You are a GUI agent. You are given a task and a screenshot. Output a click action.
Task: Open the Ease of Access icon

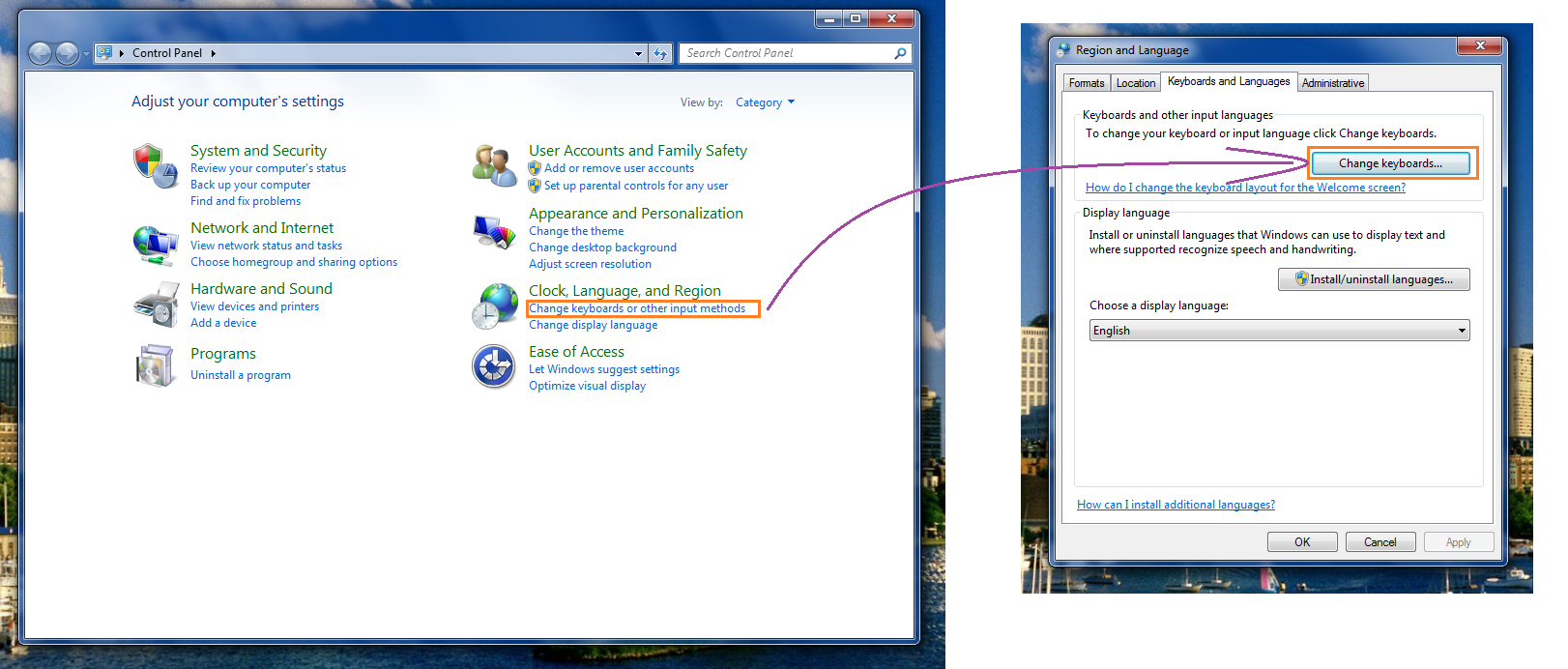494,367
